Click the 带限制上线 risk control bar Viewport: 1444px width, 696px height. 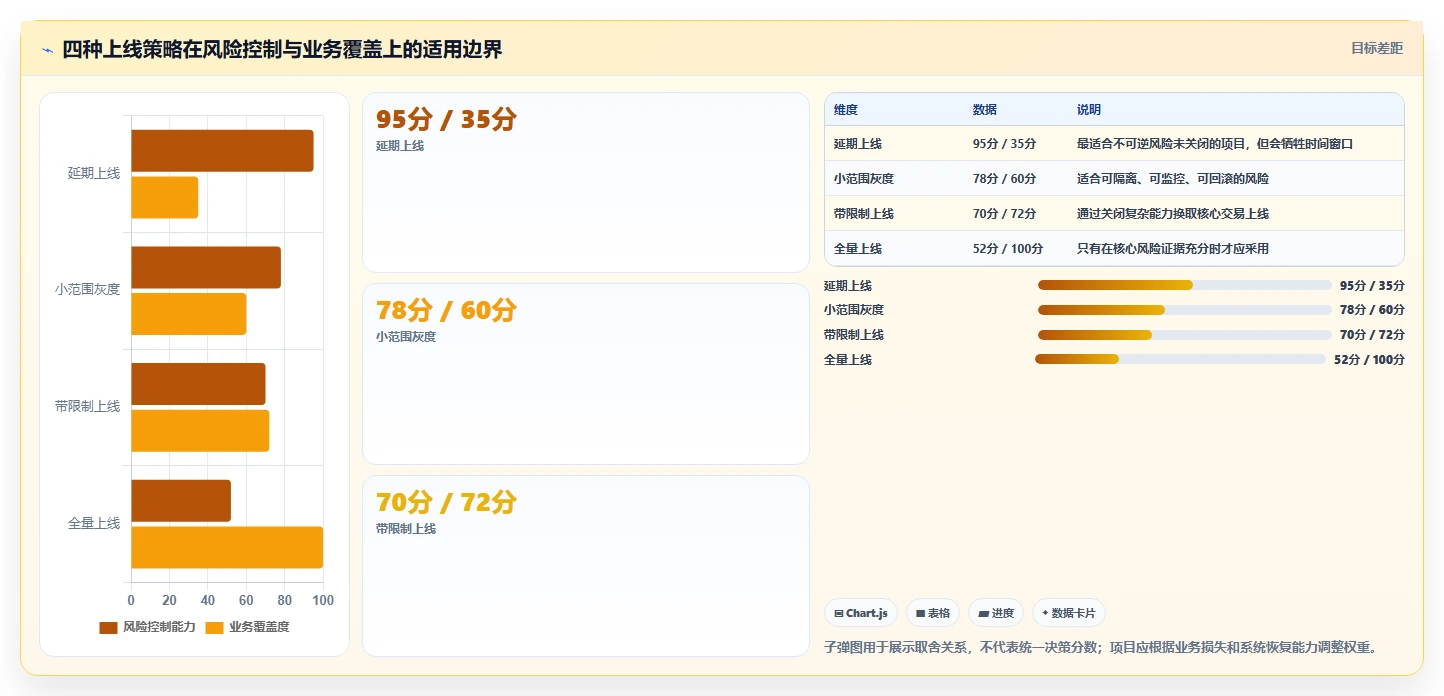coord(198,384)
